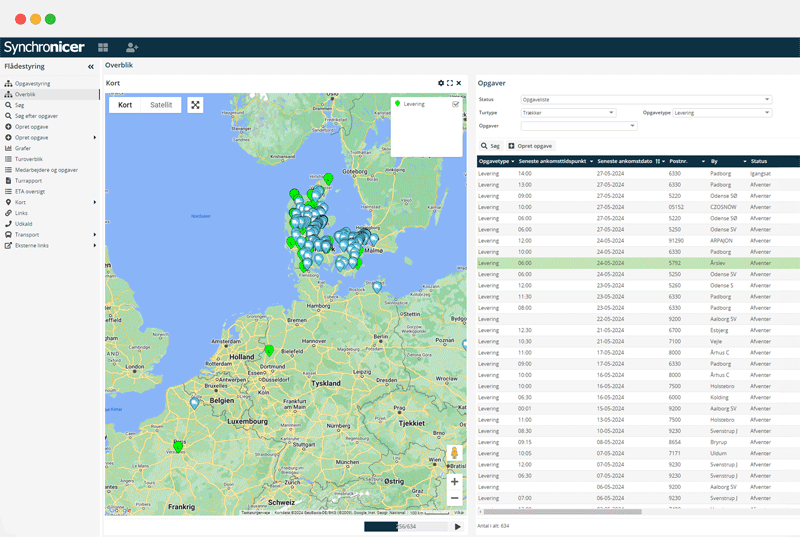Open Medarbejdere og opgaver list

(x=46, y=170)
